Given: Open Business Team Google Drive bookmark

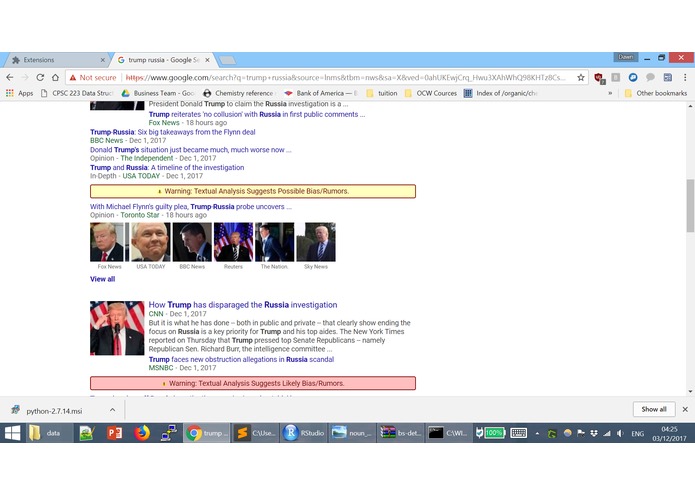Looking at the screenshot, I should click(x=158, y=93).
